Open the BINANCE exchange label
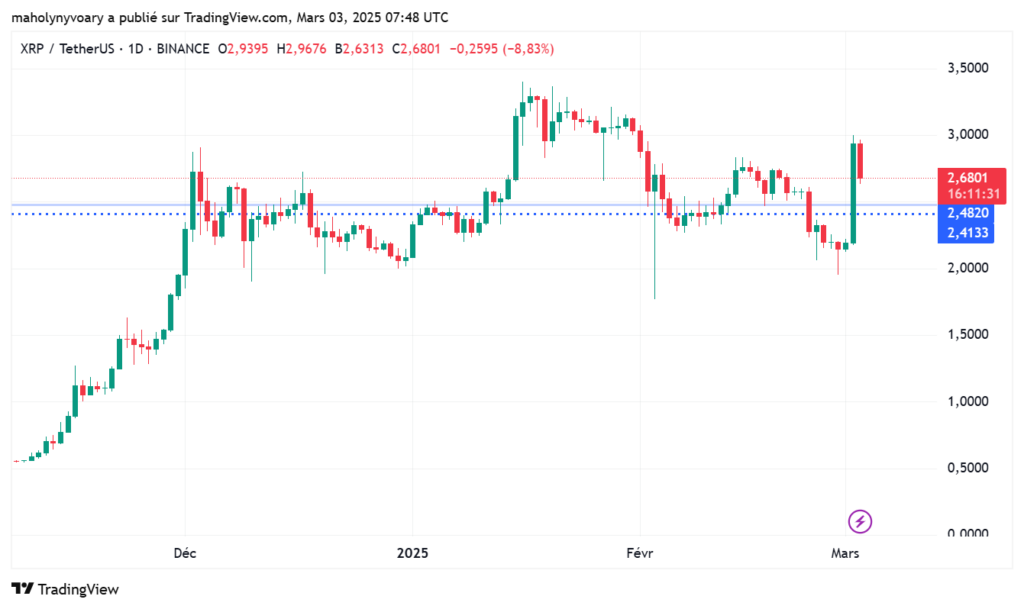This screenshot has width=1024, height=609. coord(181,48)
